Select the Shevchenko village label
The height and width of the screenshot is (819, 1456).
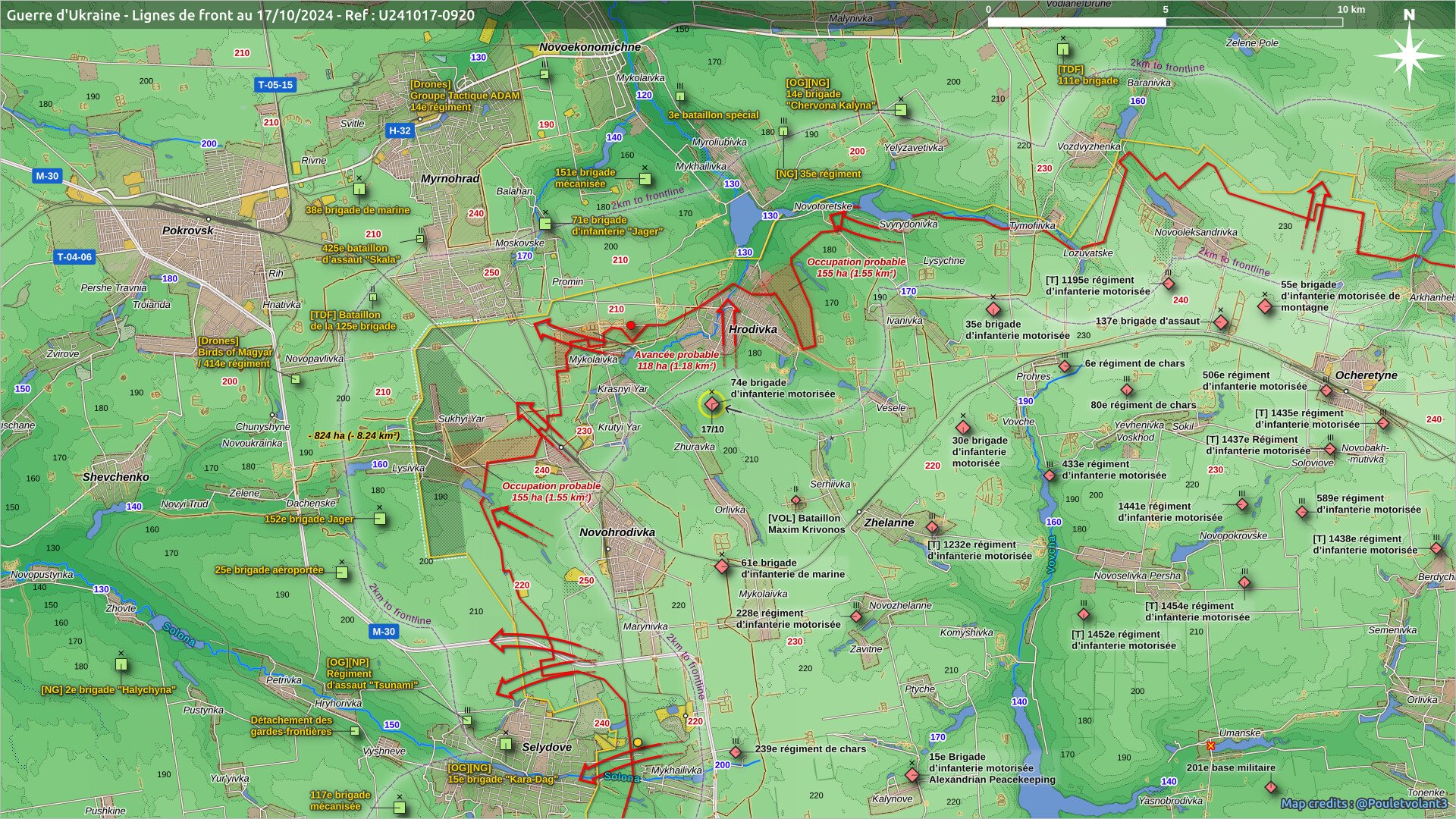[116, 477]
